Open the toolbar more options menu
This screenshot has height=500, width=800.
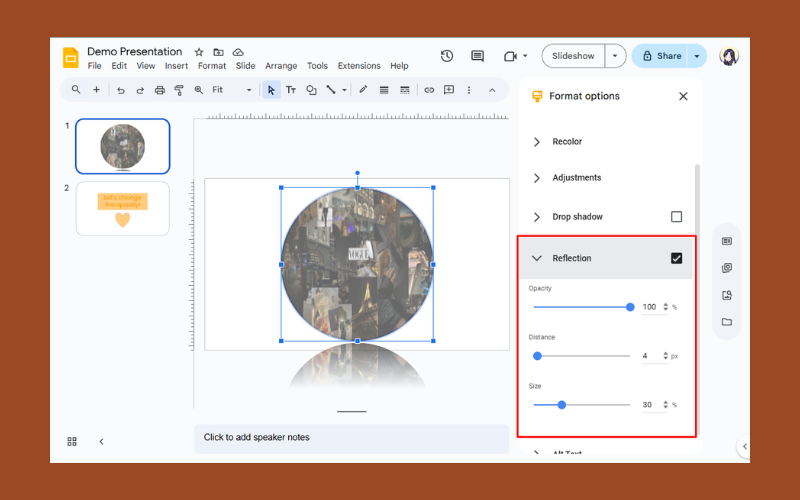(469, 90)
